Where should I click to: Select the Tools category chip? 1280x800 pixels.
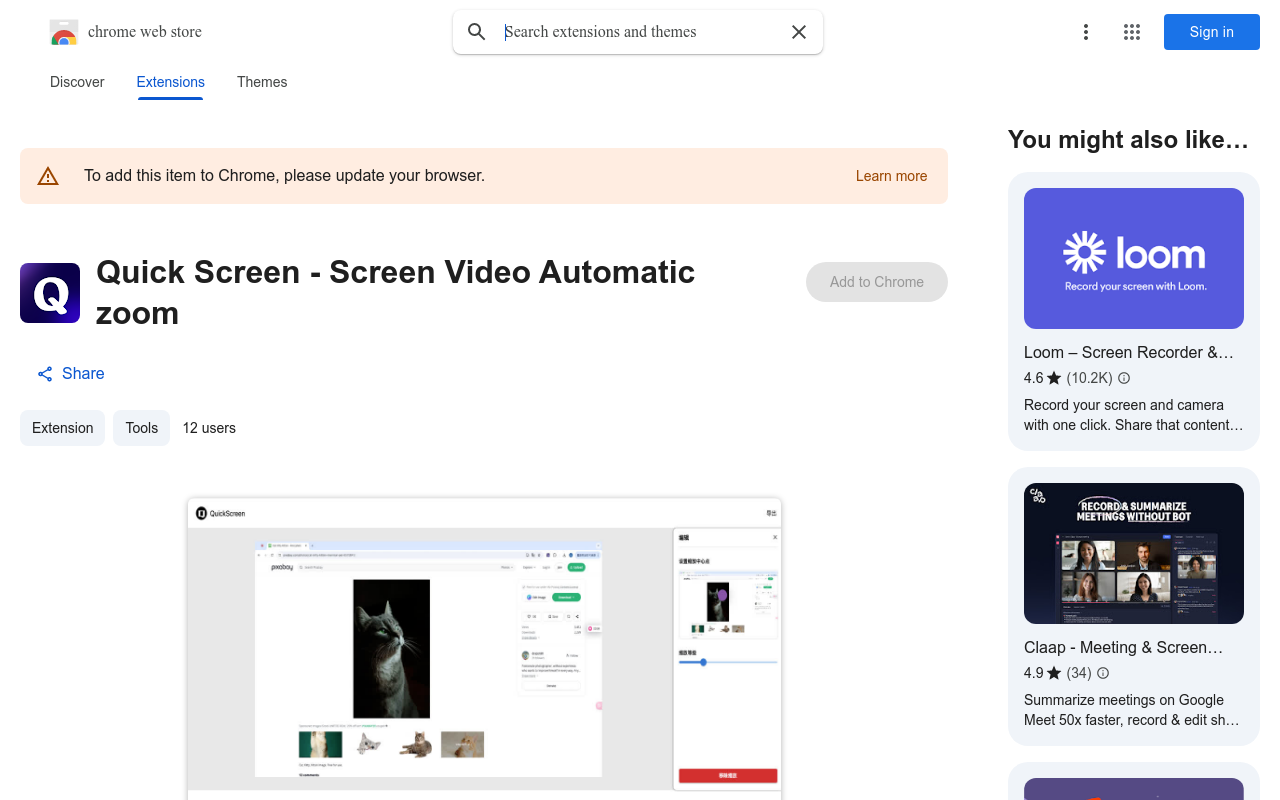point(141,427)
